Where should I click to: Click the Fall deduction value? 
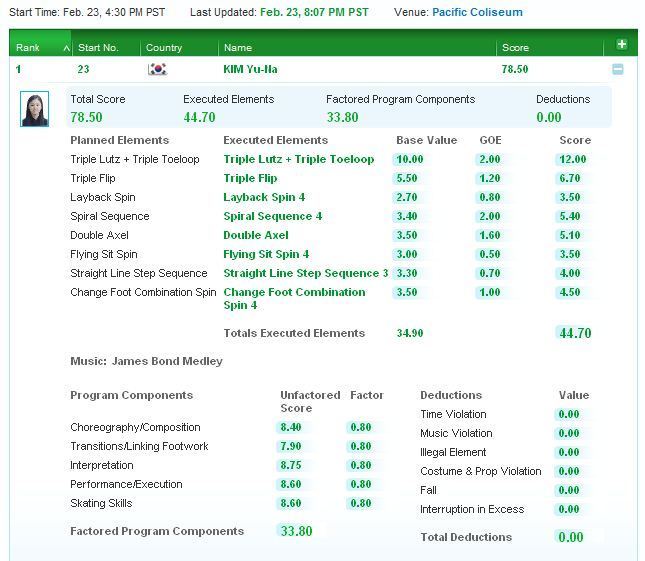(569, 490)
